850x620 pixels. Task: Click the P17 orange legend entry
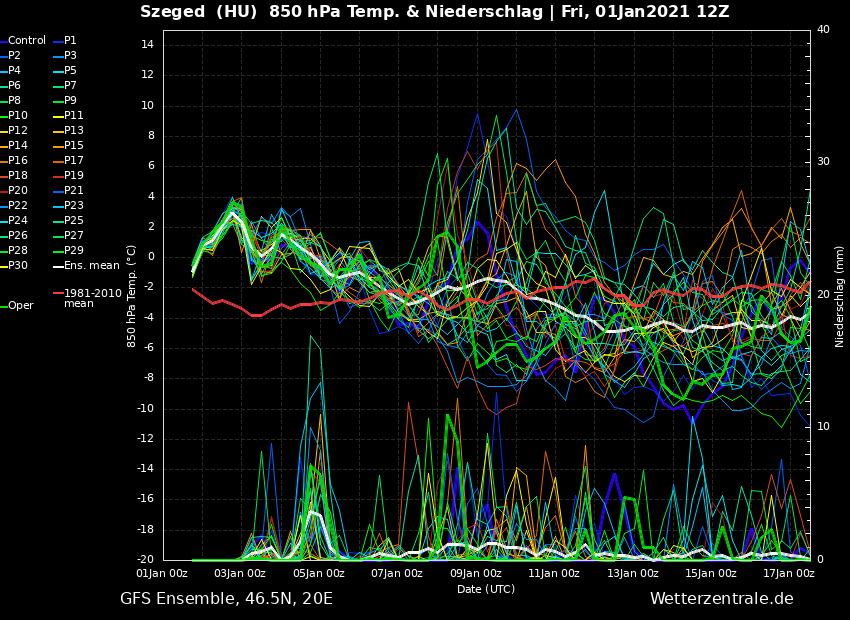coord(73,161)
